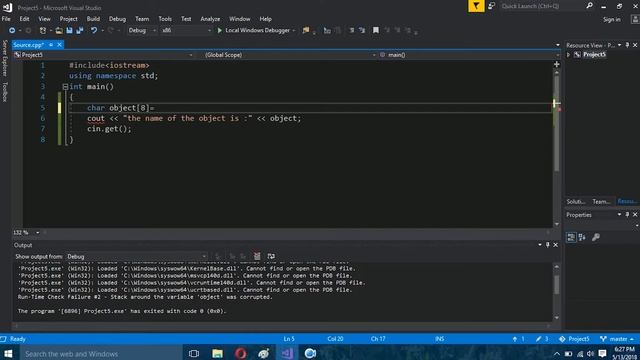This screenshot has height=360, width=640.
Task: Auto Hide the Output pane with pin
Action: click(548, 245)
